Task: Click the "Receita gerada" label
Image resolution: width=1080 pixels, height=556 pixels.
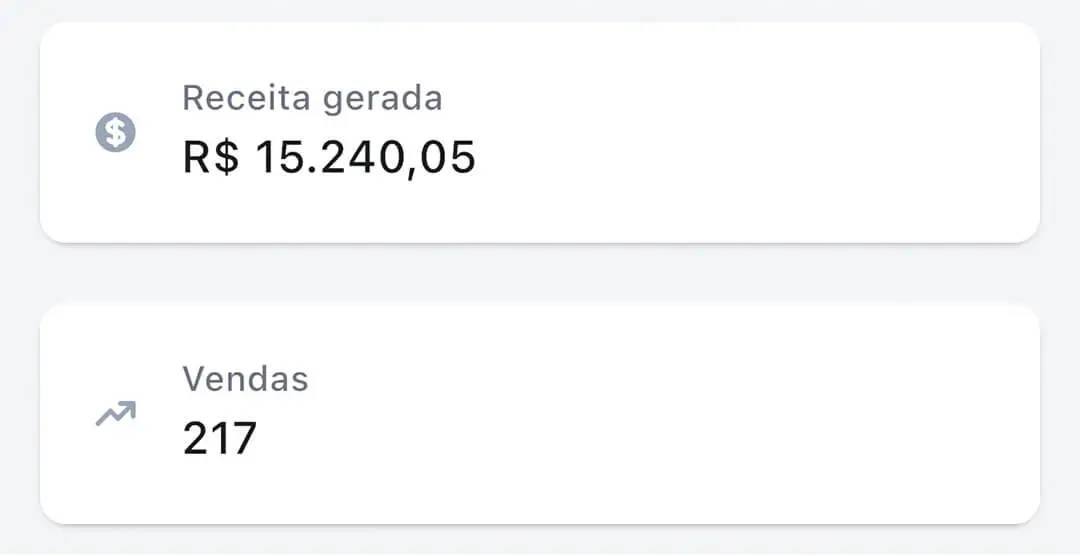Action: click(x=312, y=98)
